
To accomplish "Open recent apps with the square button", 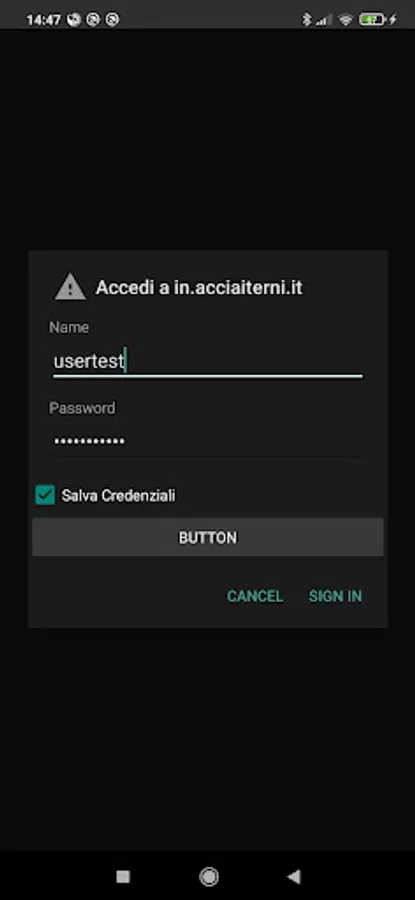I will point(123,876).
